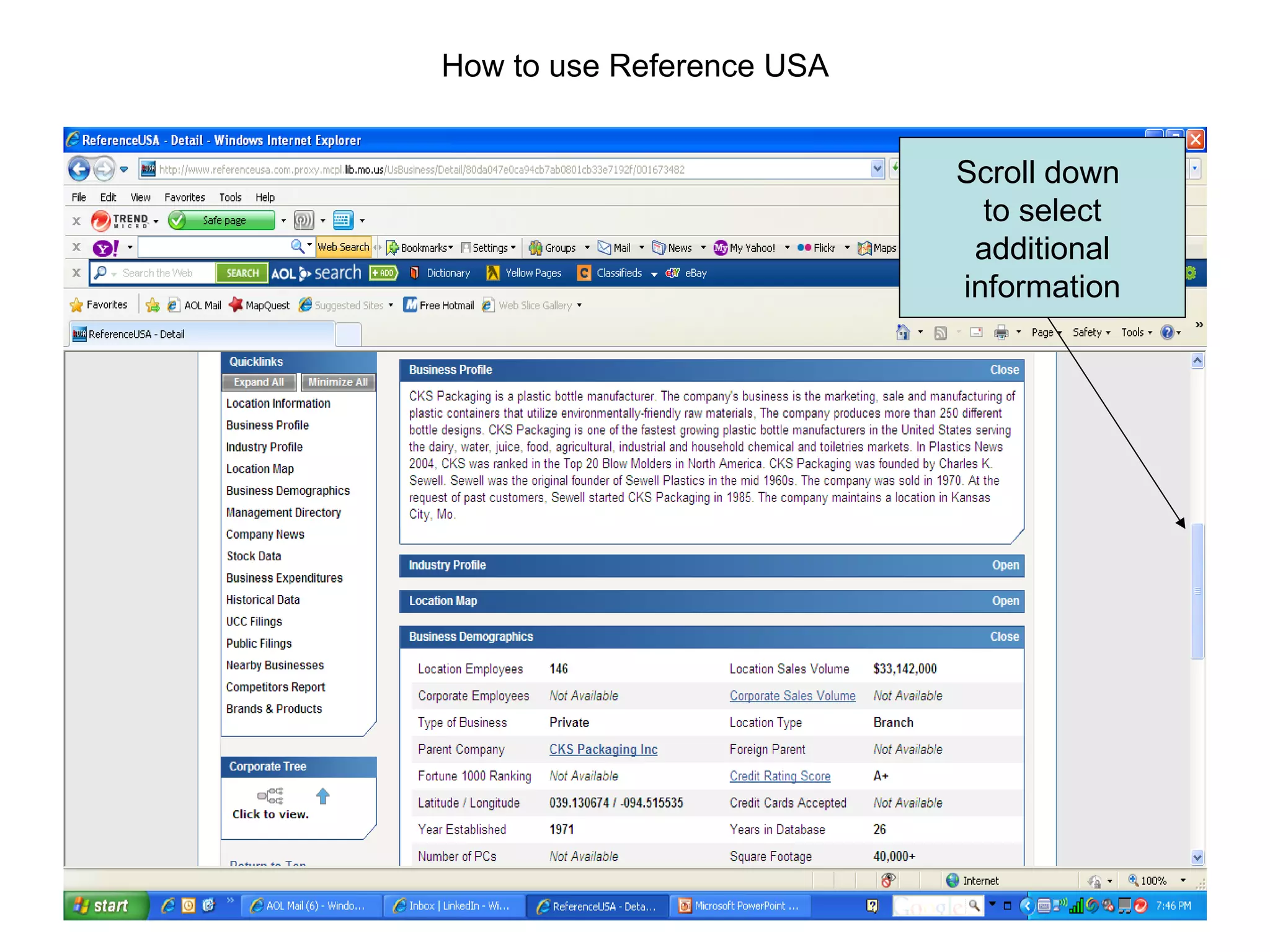Open the Safe page dropdown arrow

pyautogui.click(x=283, y=221)
